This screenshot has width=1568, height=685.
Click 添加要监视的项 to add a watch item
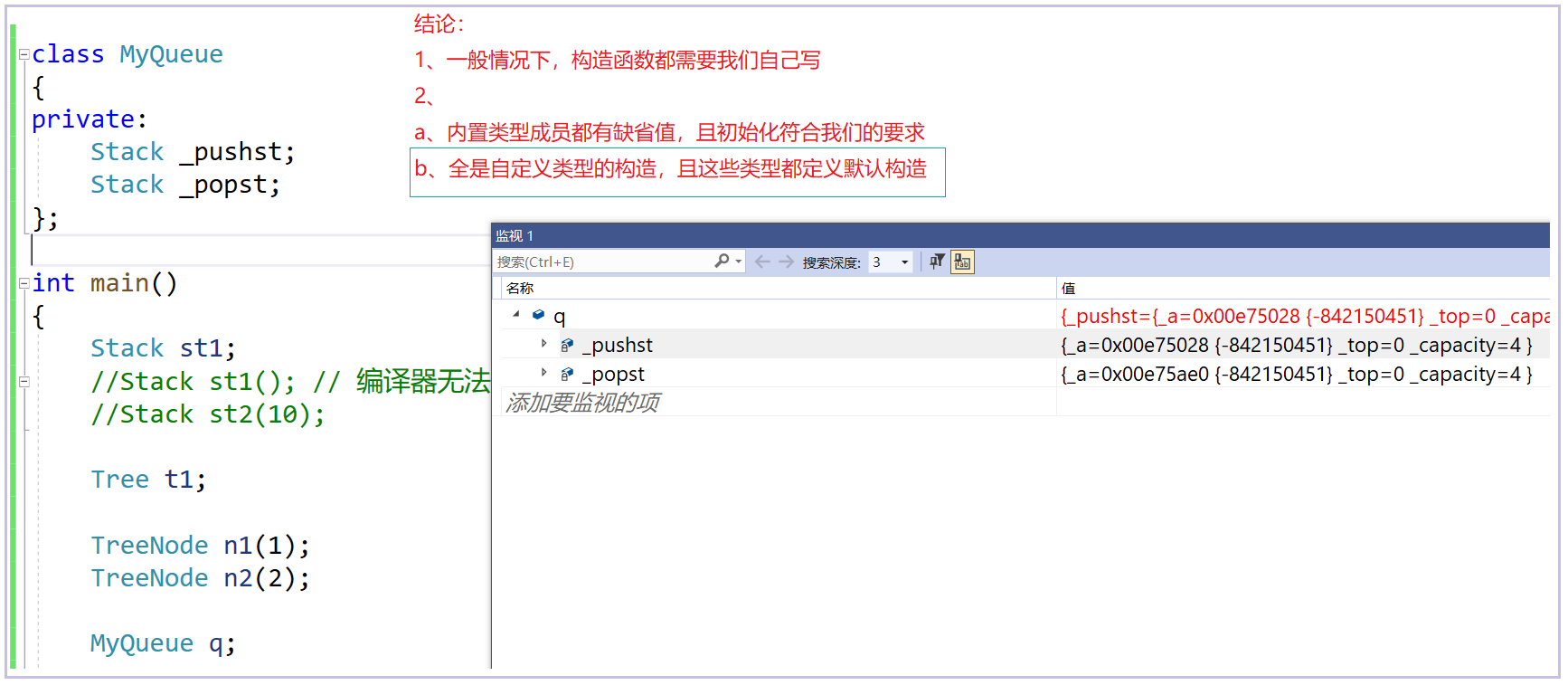(582, 402)
